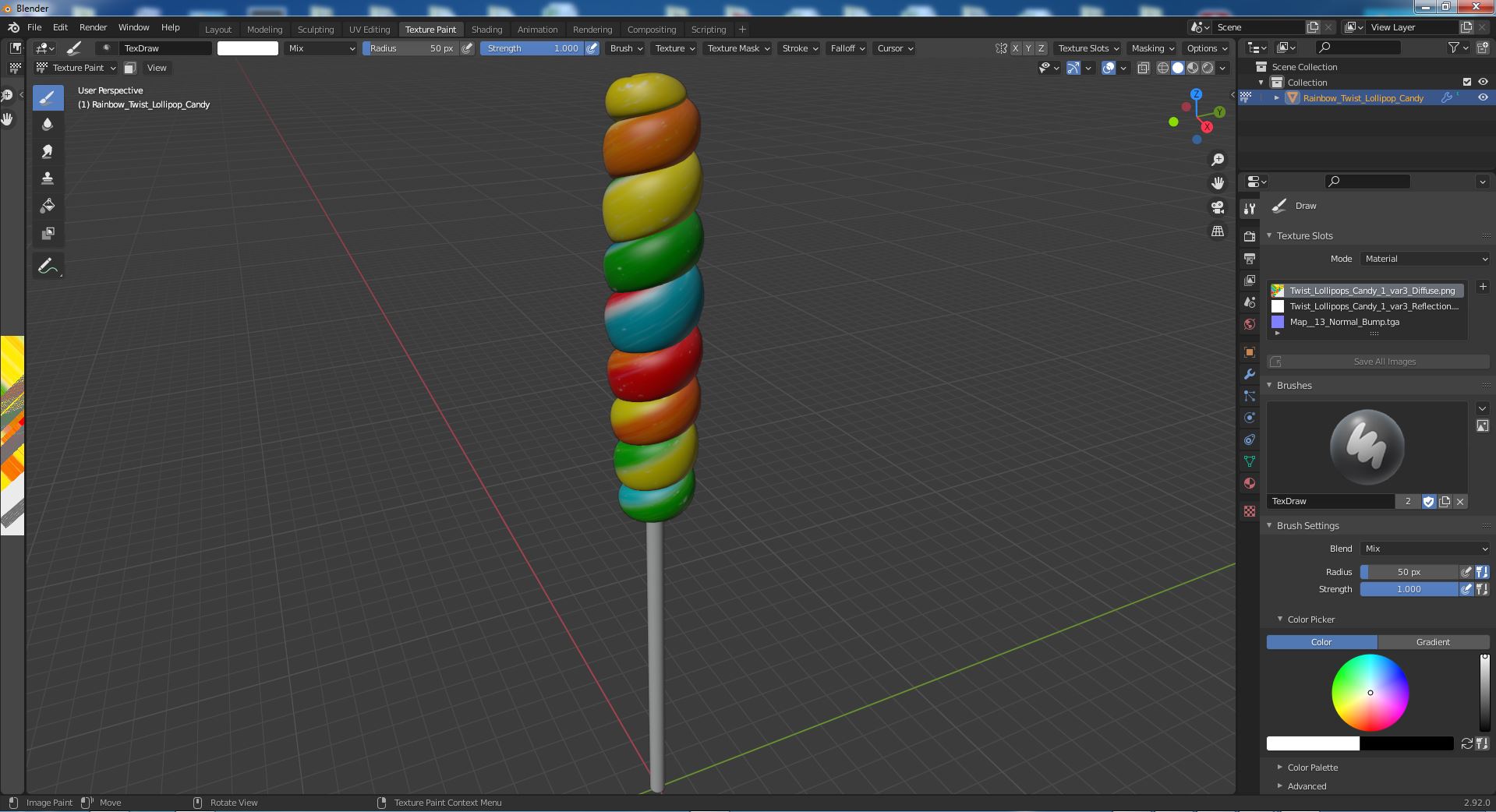Click the Z axis on navigation gizmo
This screenshot has height=812, width=1496.
click(x=1196, y=94)
